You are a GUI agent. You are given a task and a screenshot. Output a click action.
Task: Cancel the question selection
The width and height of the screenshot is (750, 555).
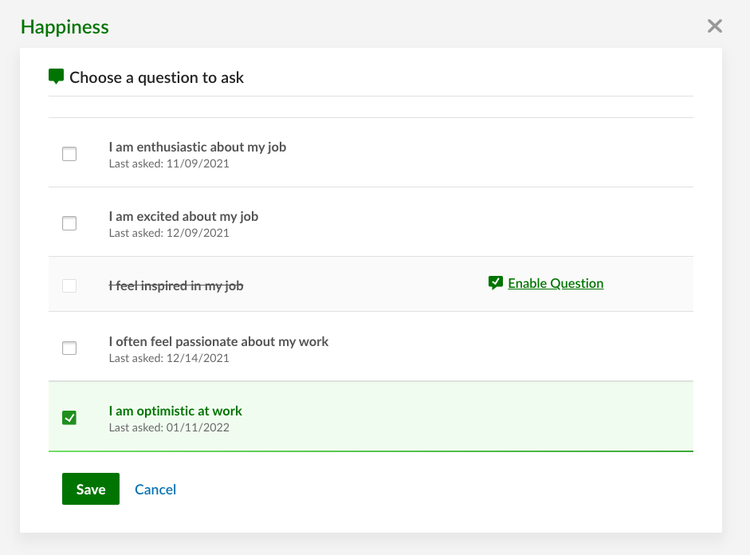point(155,489)
